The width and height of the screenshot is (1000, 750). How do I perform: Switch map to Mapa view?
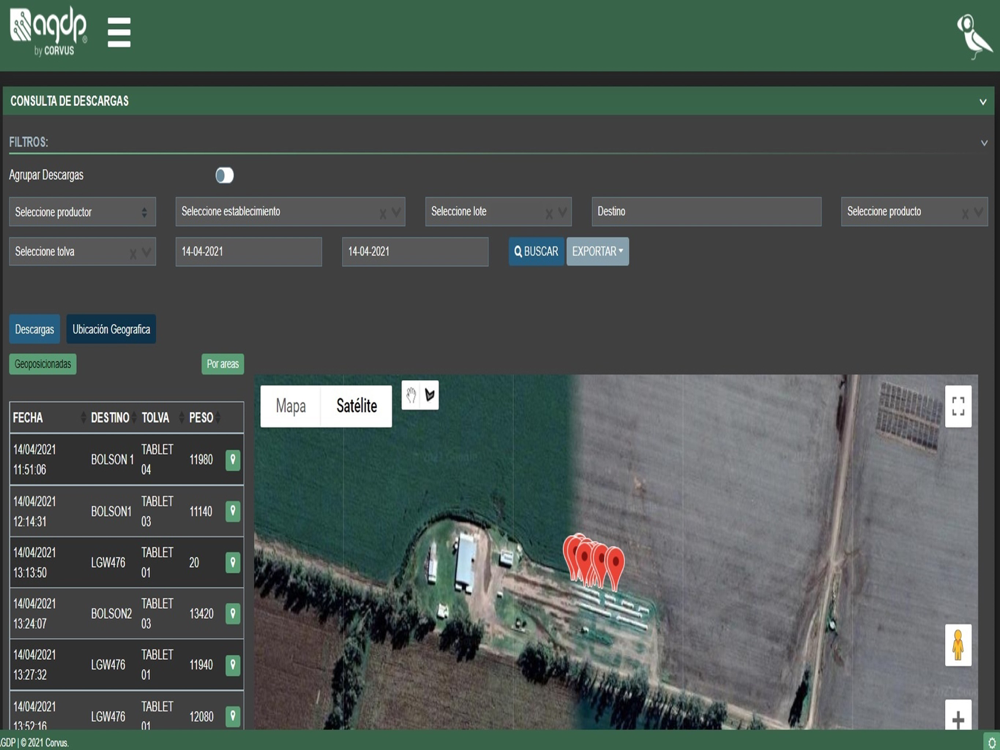tap(291, 406)
